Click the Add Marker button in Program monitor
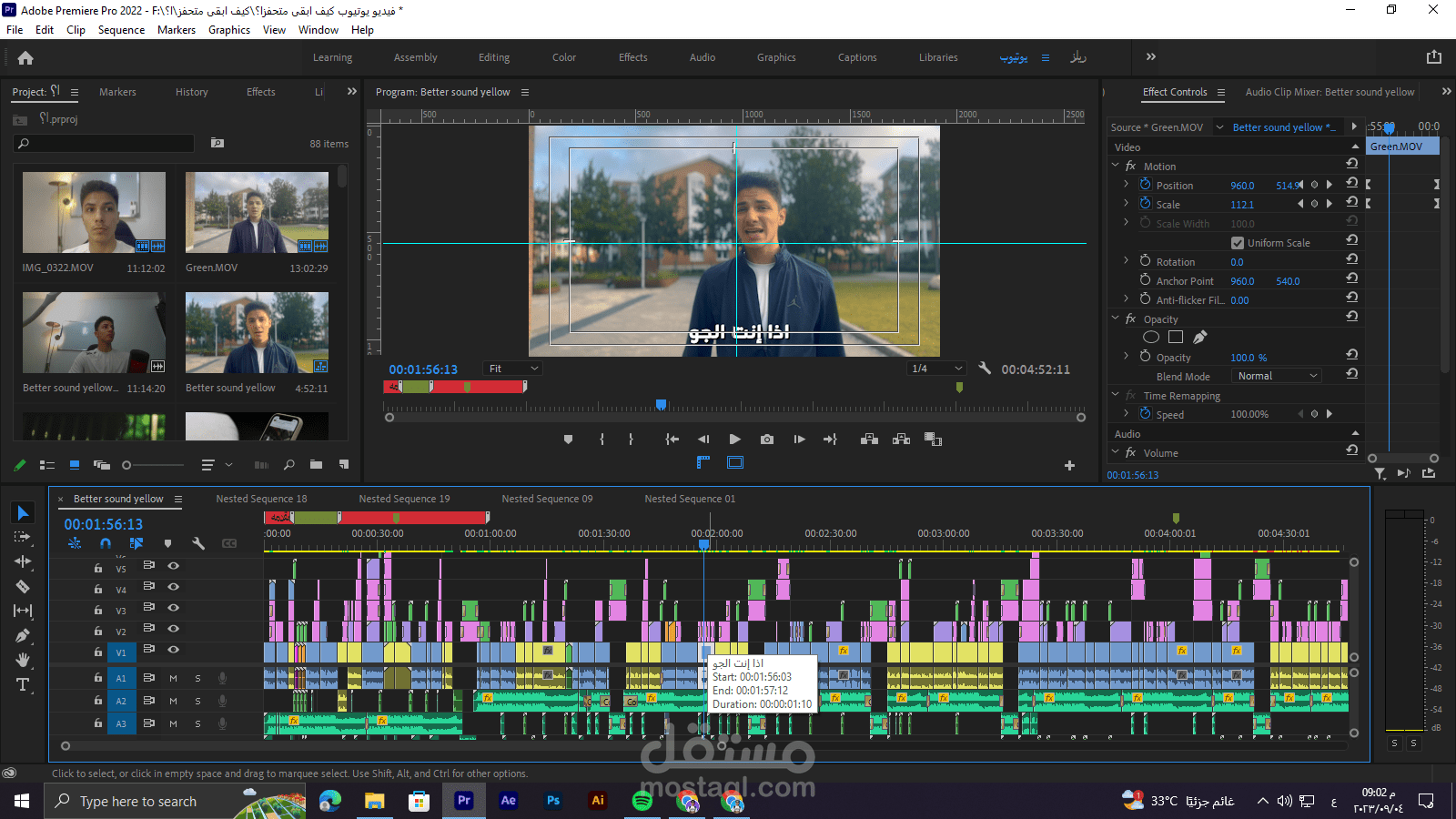The image size is (1456, 819). 568,440
